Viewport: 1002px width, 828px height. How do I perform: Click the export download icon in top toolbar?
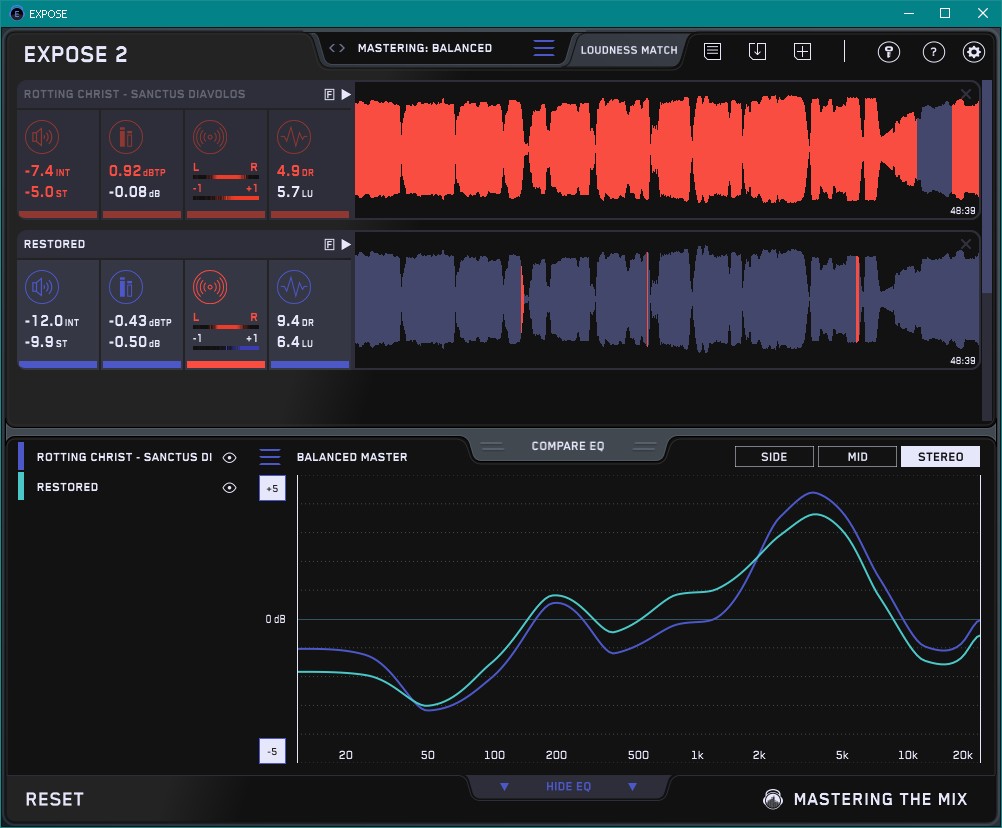[757, 51]
